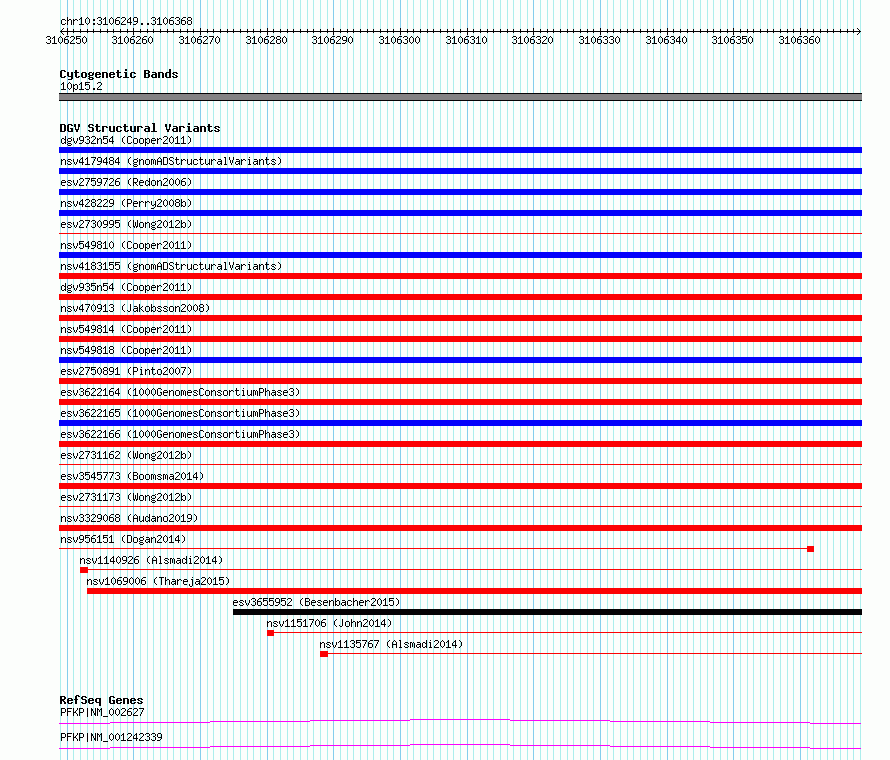Select nsv1151706 (John2014) label
The image size is (890, 760).
click(329, 623)
